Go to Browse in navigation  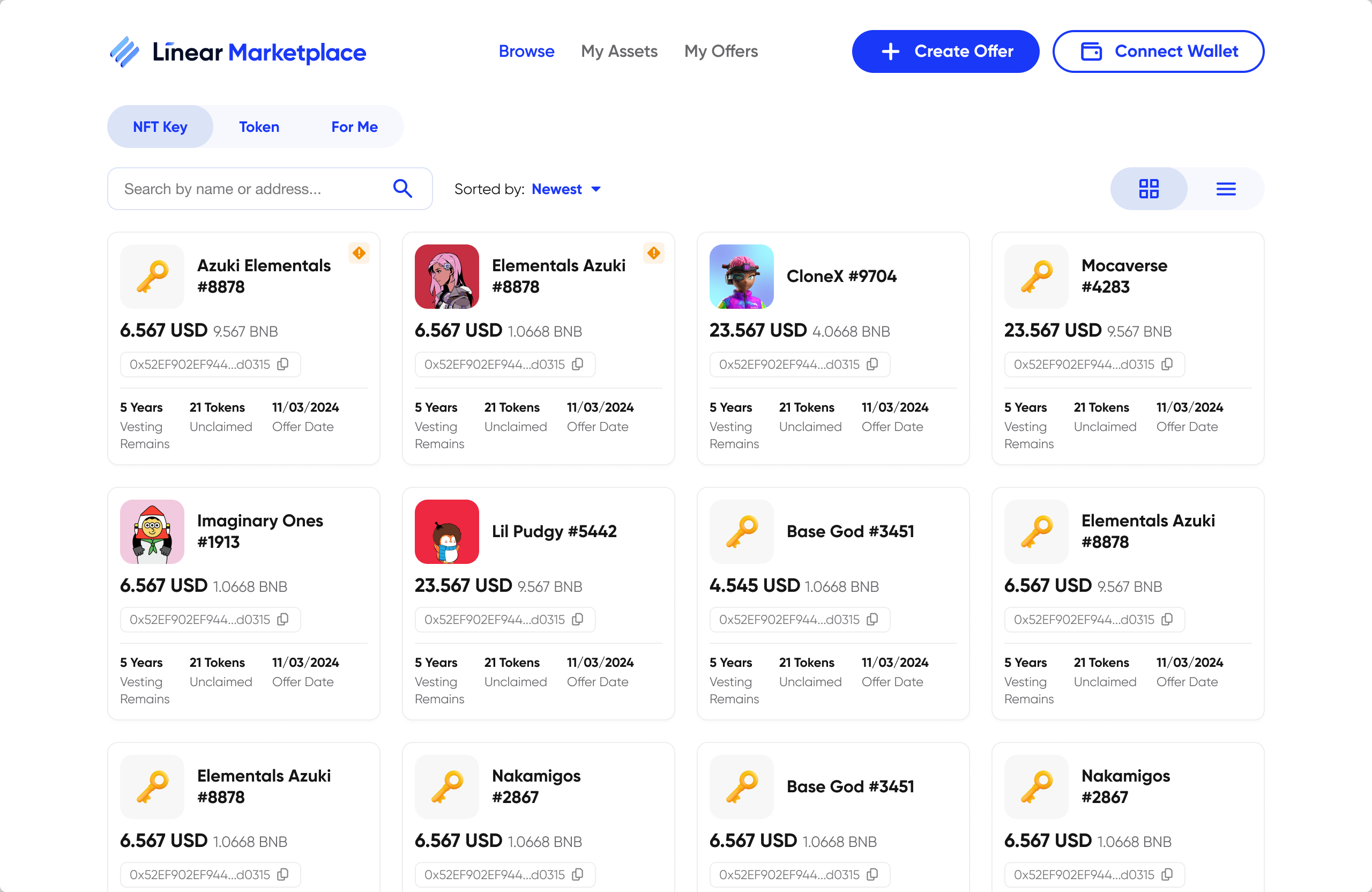pyautogui.click(x=526, y=51)
